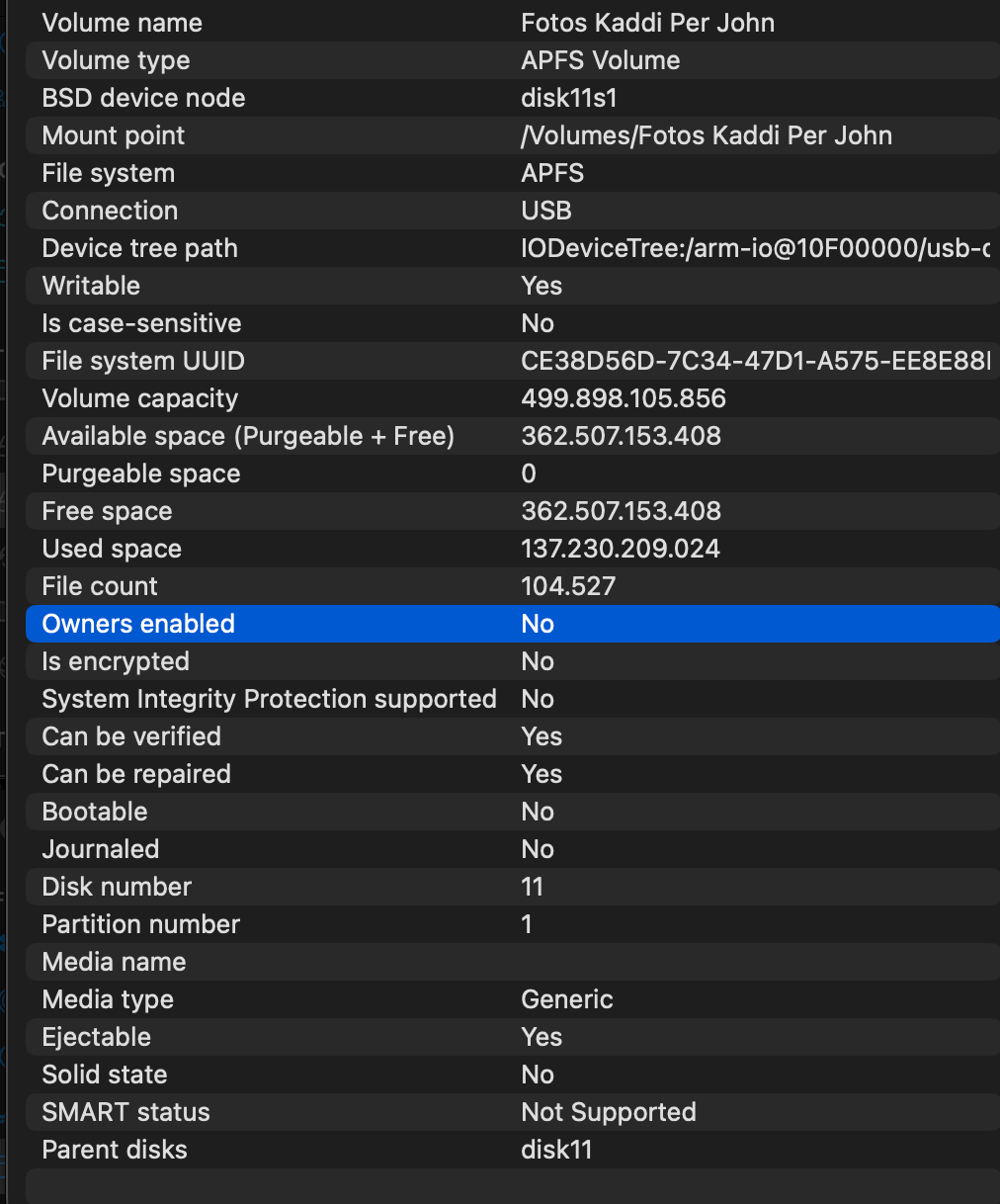Click the Parent disks disk11 value
Image resolution: width=1000 pixels, height=1204 pixels.
tap(555, 1150)
